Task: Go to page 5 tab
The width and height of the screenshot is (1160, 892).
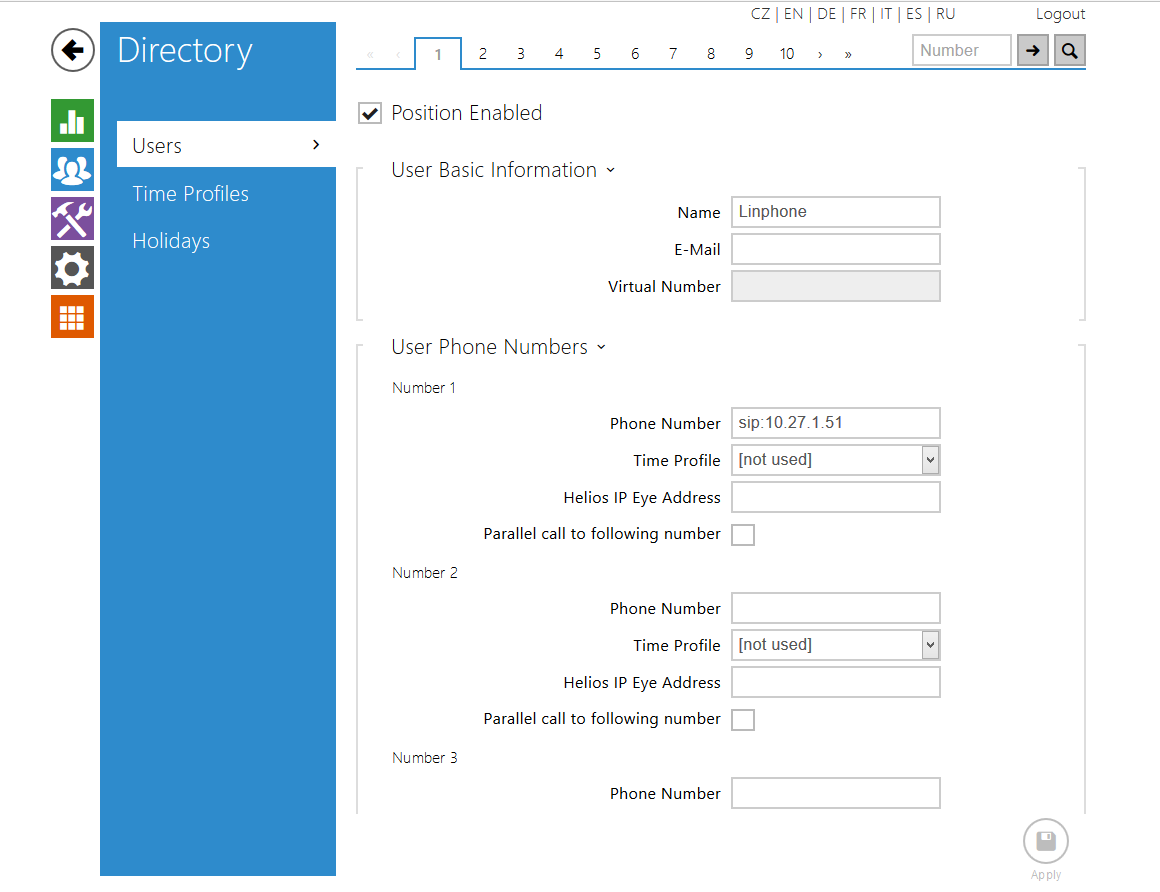Action: [x=597, y=54]
